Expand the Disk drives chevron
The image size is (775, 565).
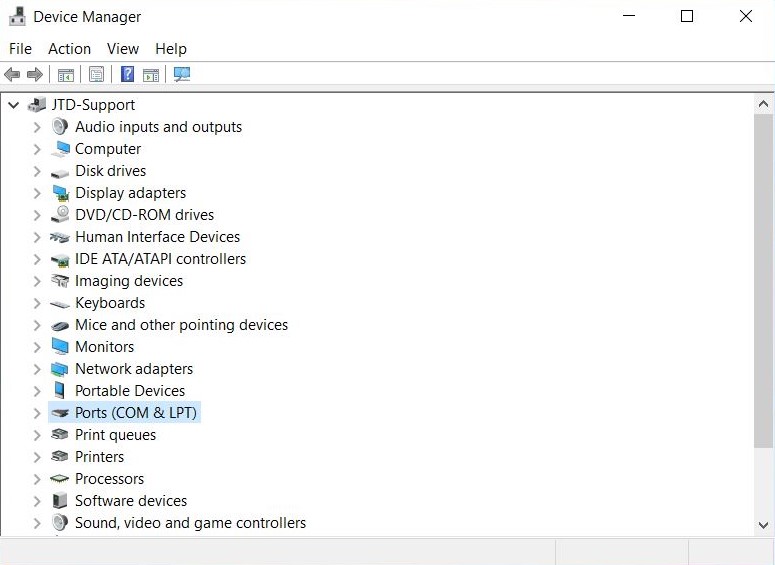pyautogui.click(x=37, y=171)
